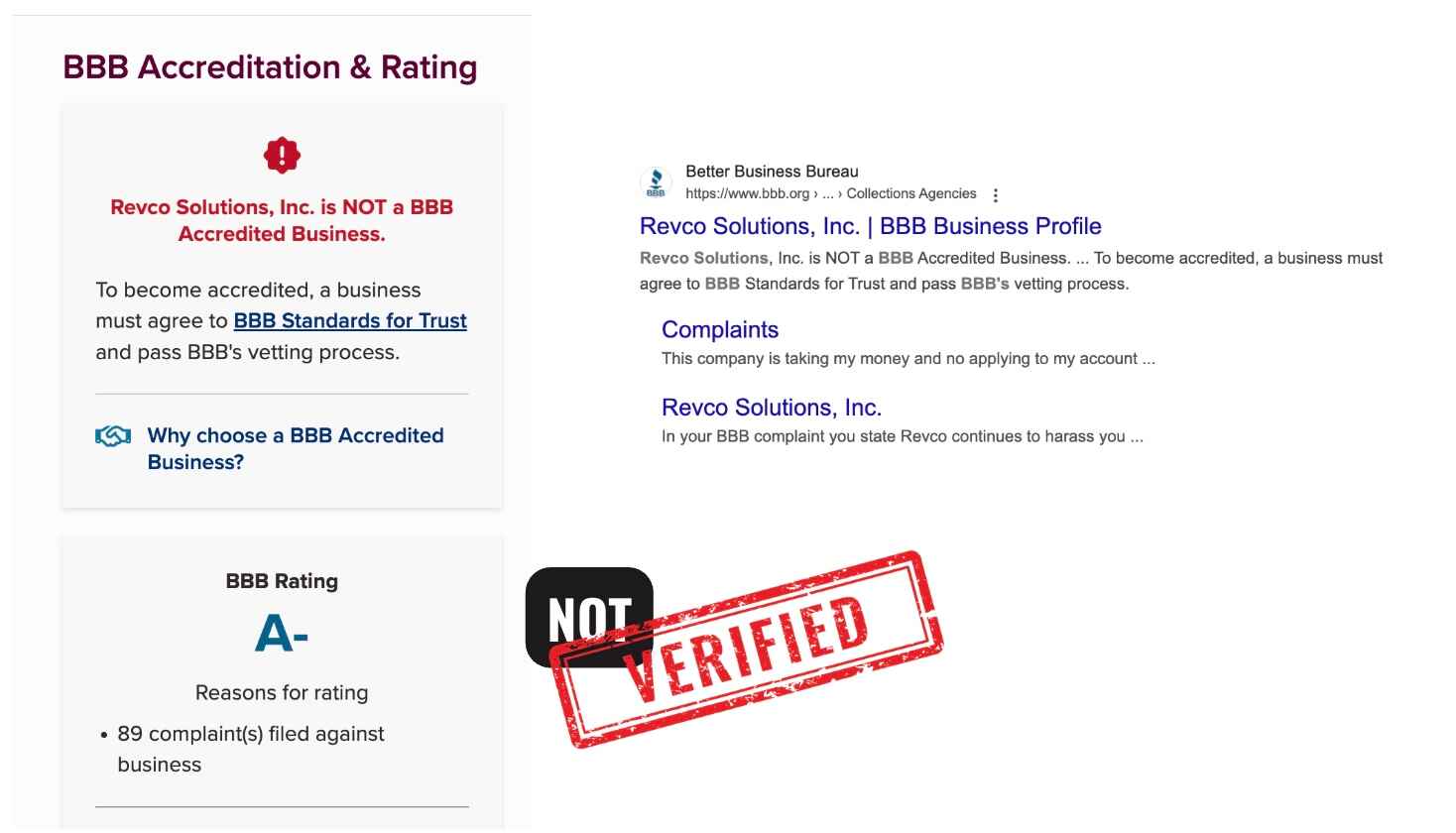This screenshot has height=833, width=1456.
Task: Open the three-dot search result options
Action: tap(995, 195)
